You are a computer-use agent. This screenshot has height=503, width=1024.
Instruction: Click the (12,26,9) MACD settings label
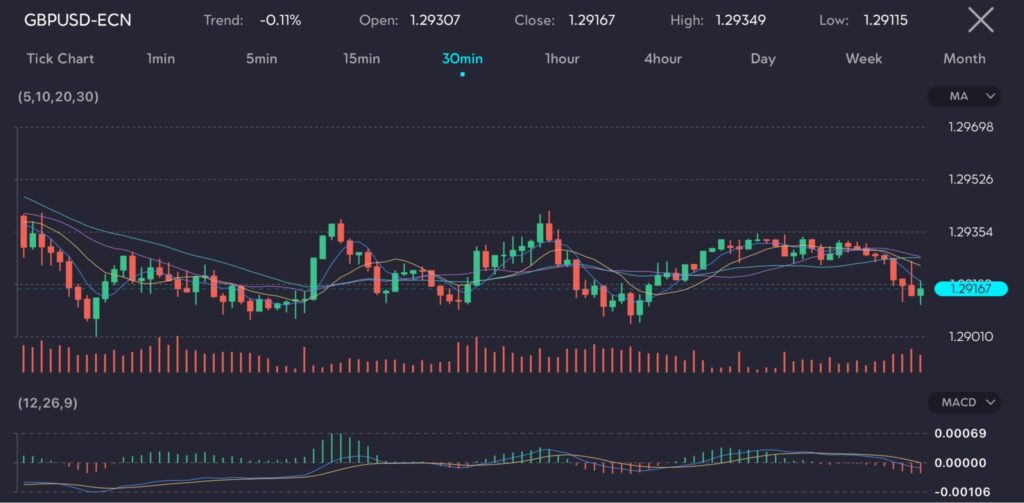(x=50, y=402)
